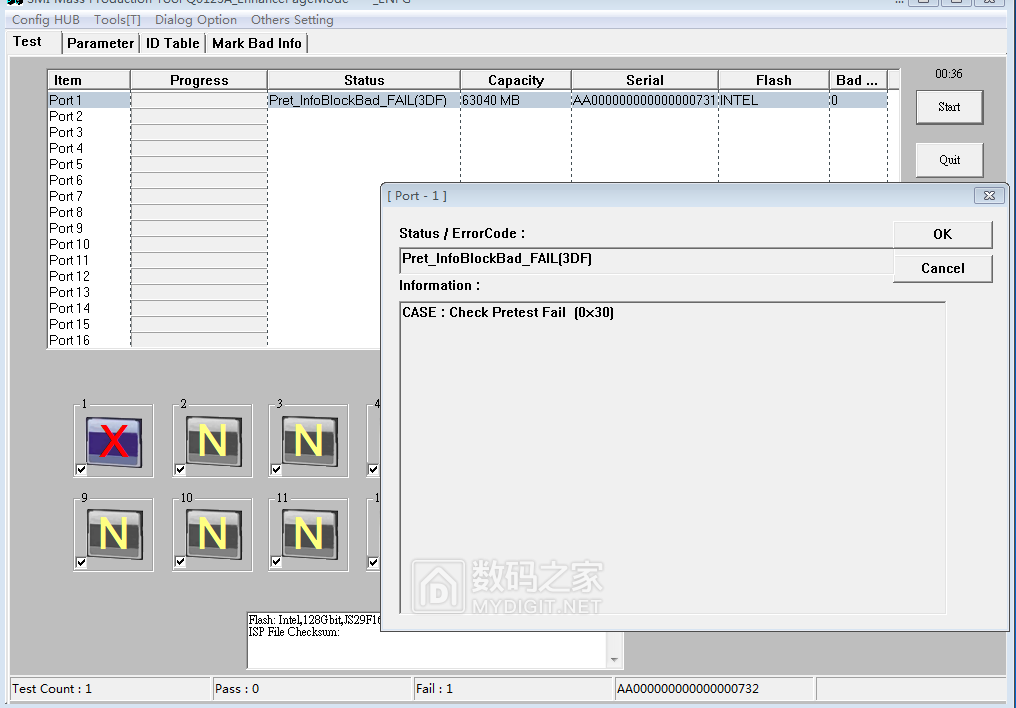Image resolution: width=1016 pixels, height=708 pixels.
Task: Open the Others Setting menu
Action: coord(292,19)
